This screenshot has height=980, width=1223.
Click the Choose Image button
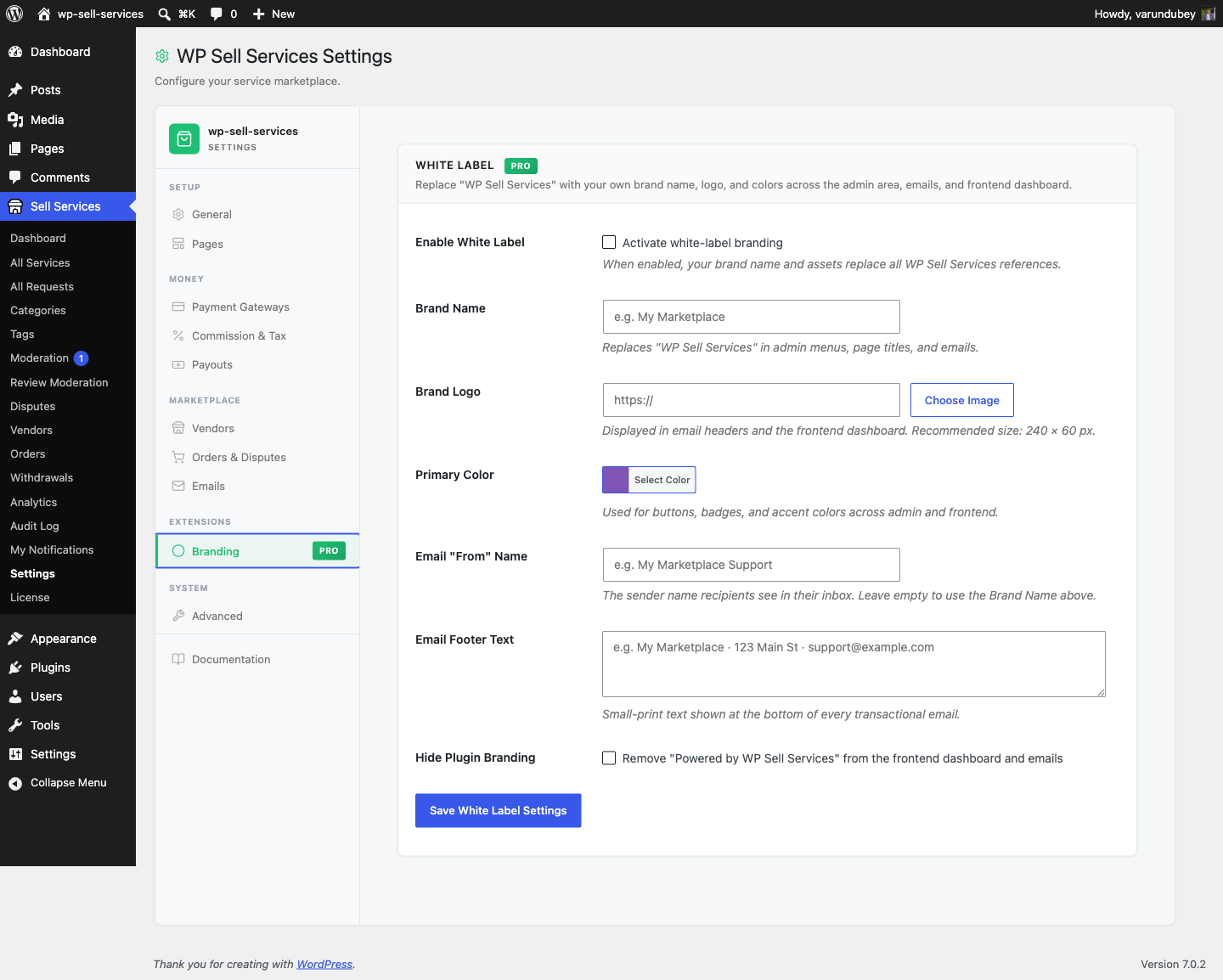962,400
